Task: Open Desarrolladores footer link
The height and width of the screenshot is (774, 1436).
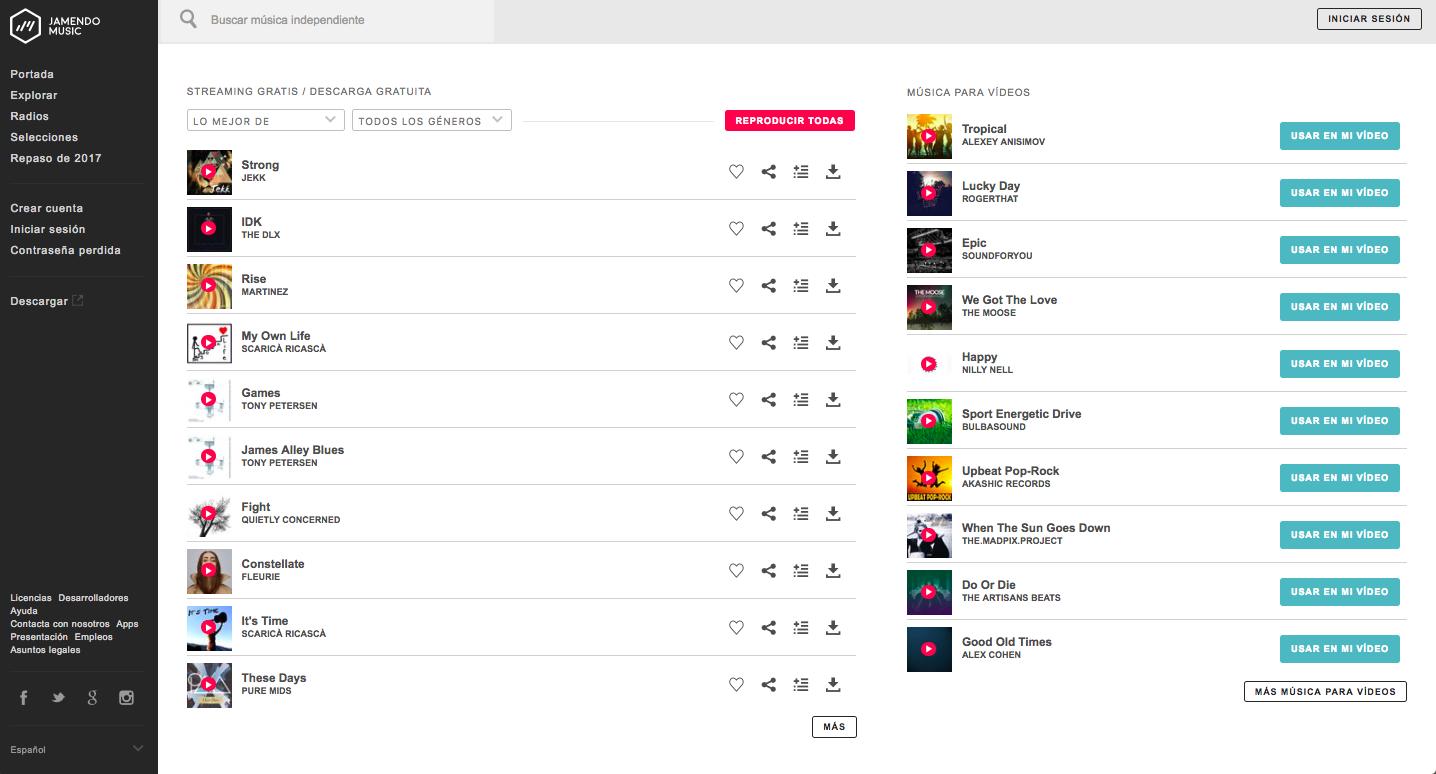Action: tap(93, 598)
